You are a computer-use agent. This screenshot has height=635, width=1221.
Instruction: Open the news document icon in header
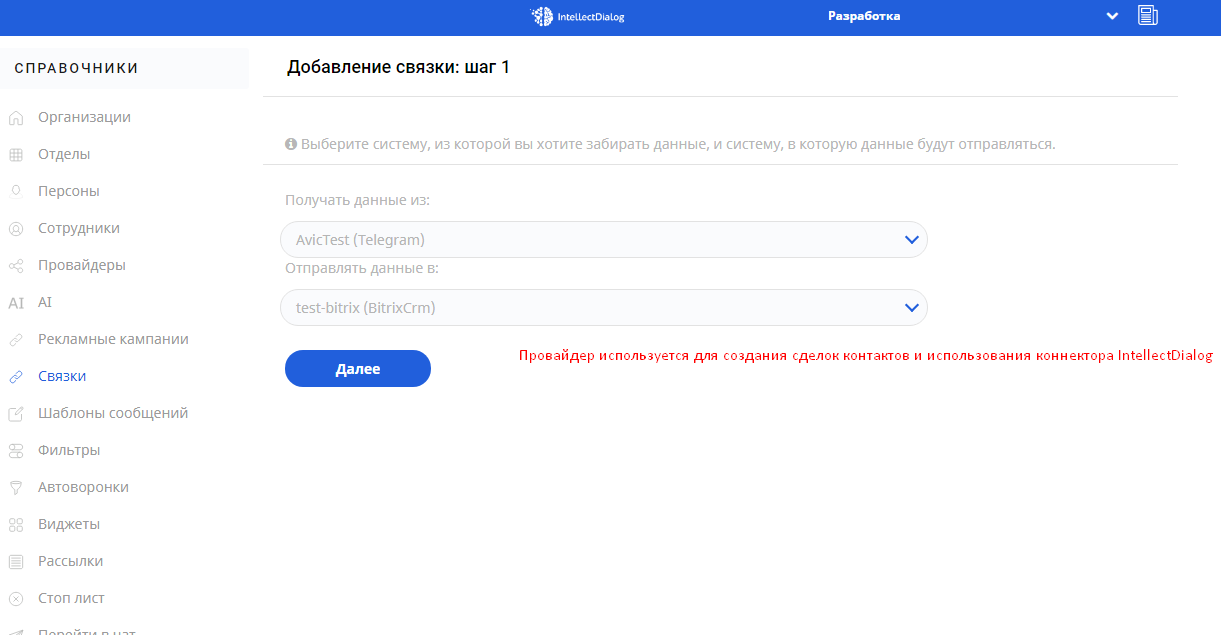point(1148,15)
